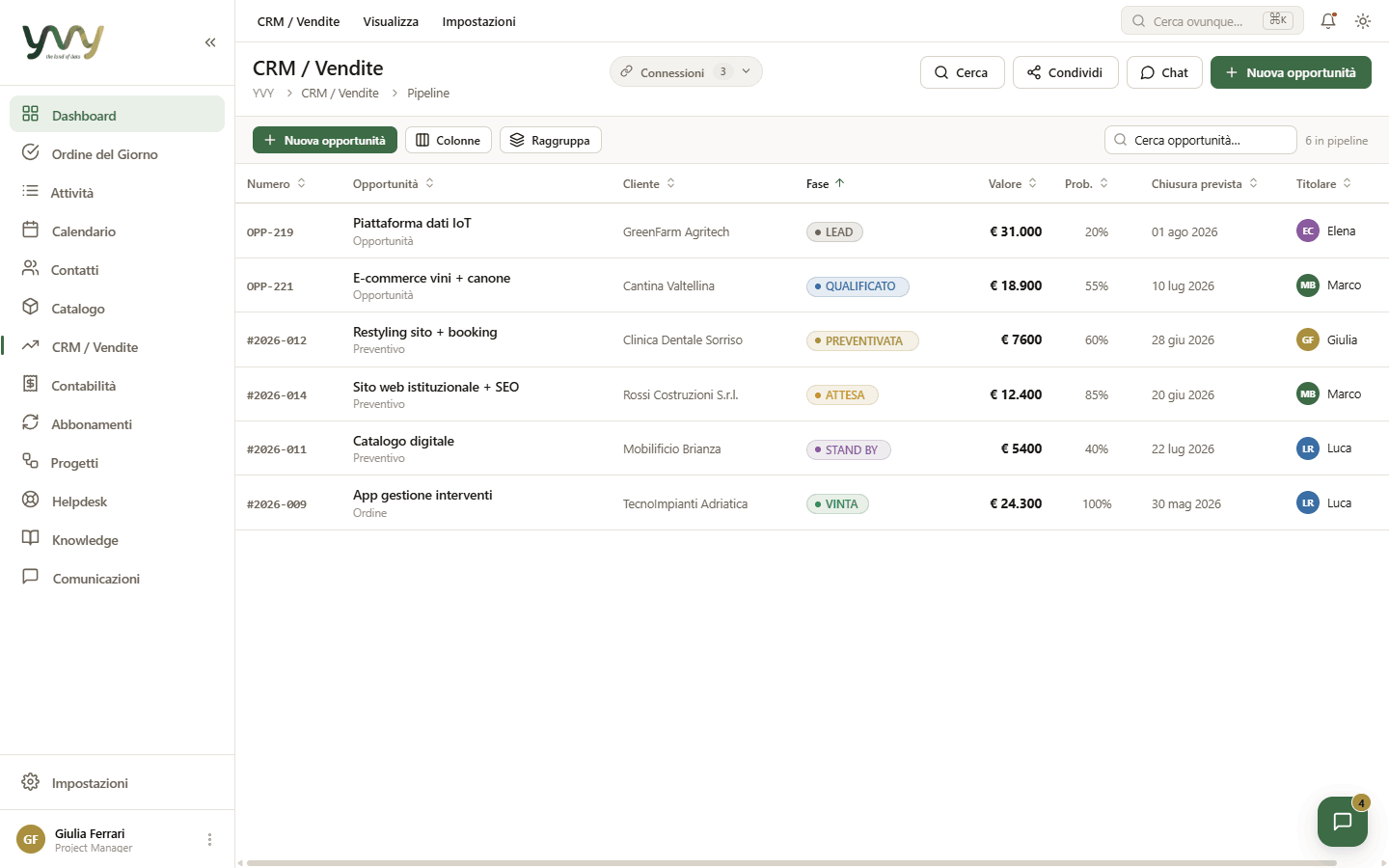This screenshot has height=868, width=1389.
Task: Focus the Cerca ovunque search field
Action: click(1212, 20)
